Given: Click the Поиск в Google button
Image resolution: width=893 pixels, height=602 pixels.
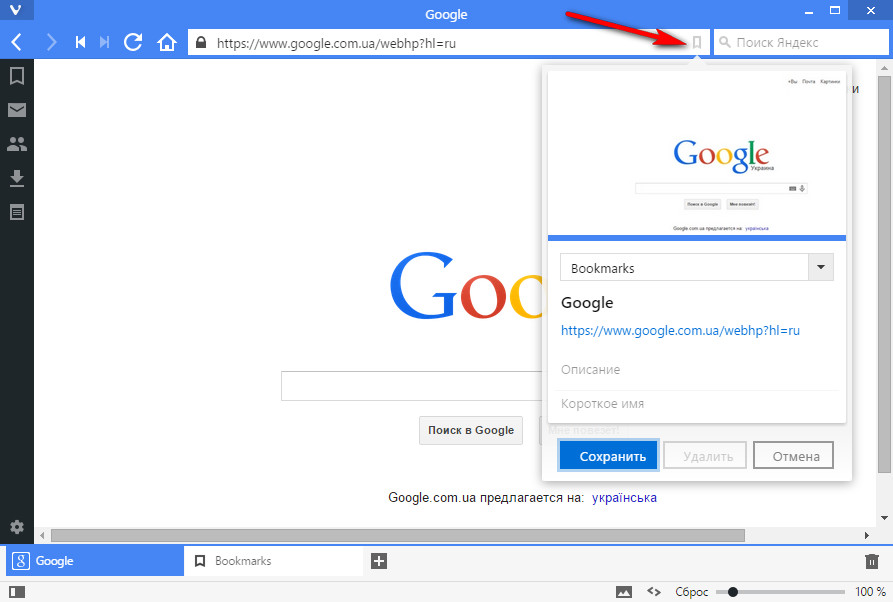Looking at the screenshot, I should [471, 431].
